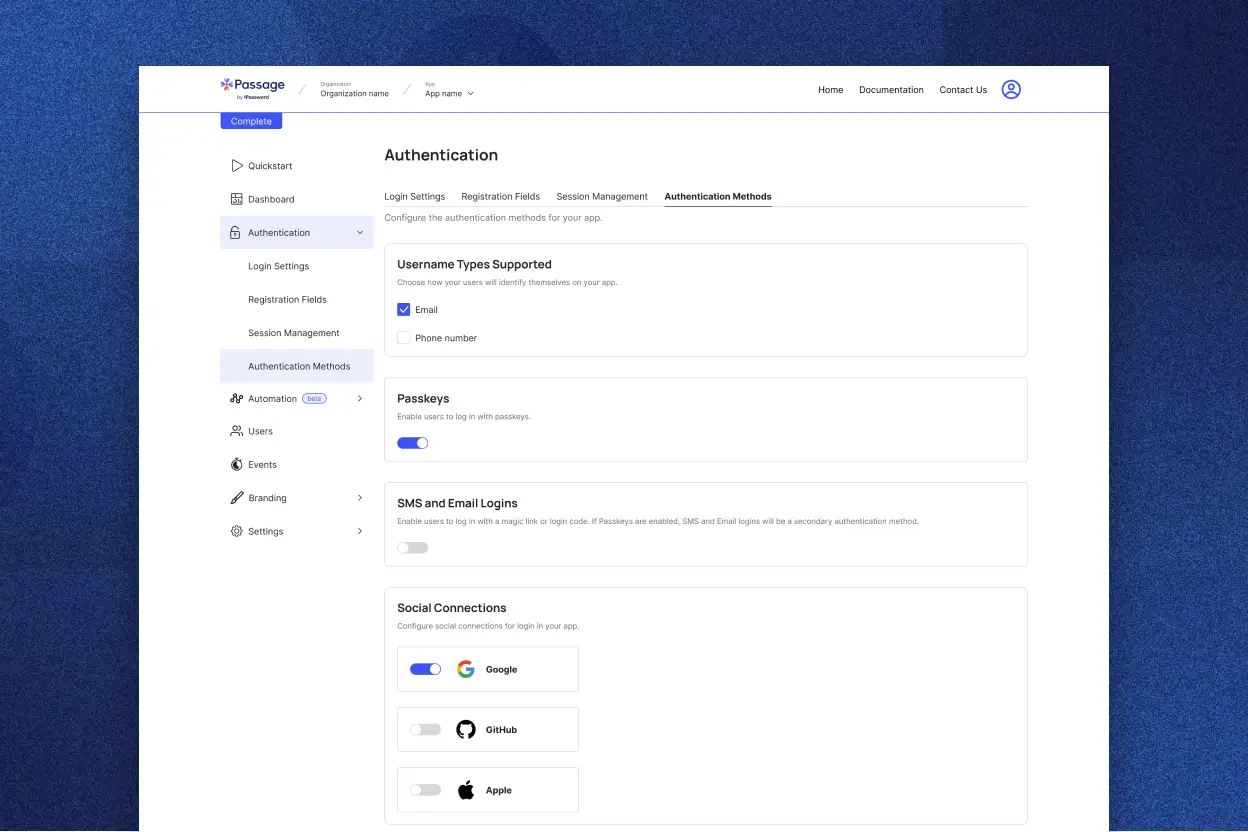Open the Documentation page

890,89
